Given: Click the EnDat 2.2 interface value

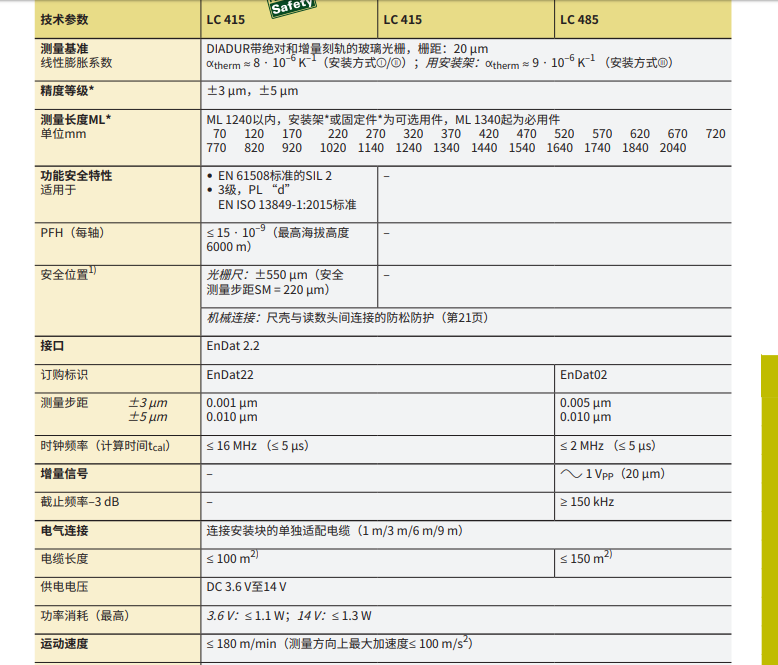Looking at the screenshot, I should tap(232, 346).
